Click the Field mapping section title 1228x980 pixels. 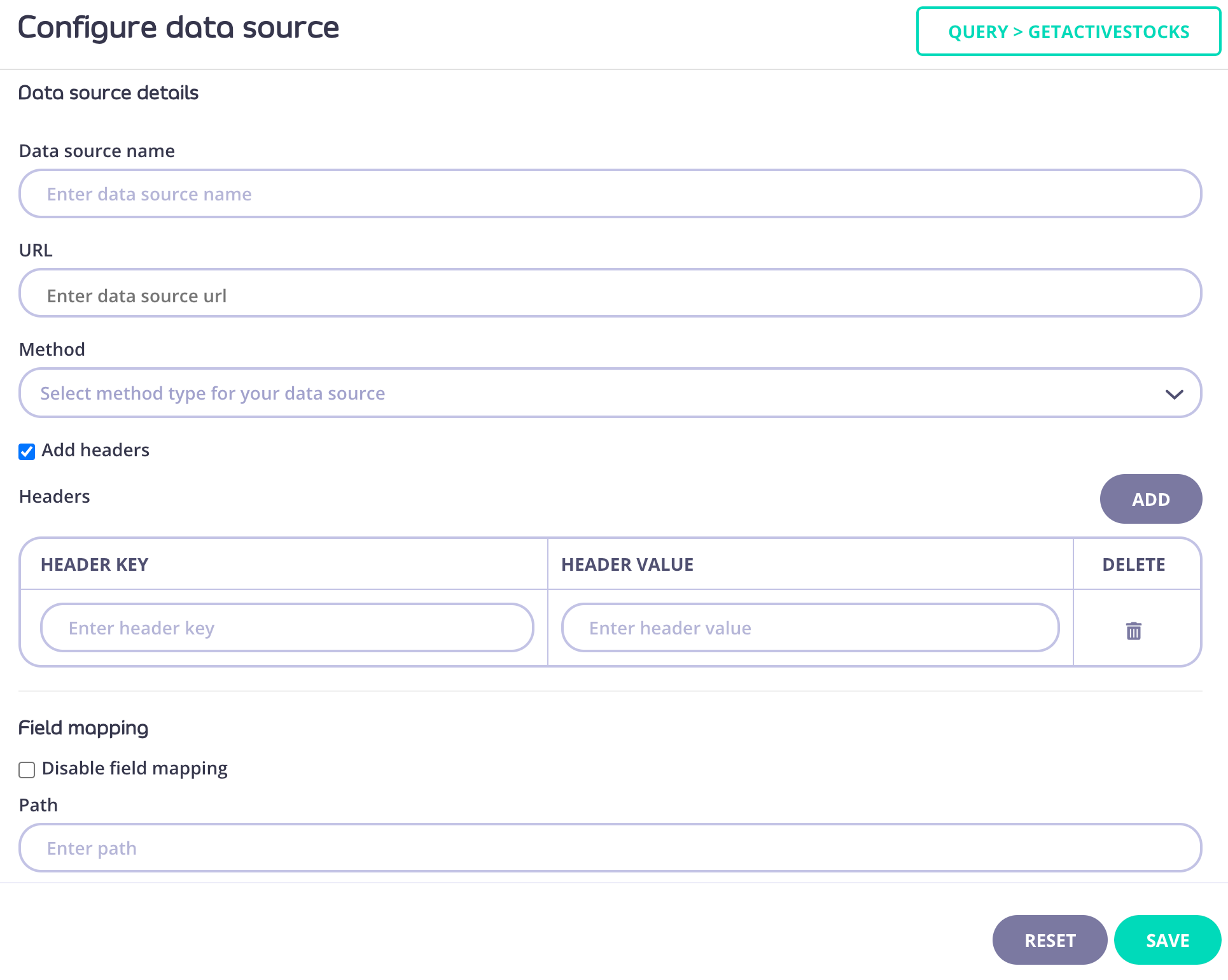coord(83,727)
